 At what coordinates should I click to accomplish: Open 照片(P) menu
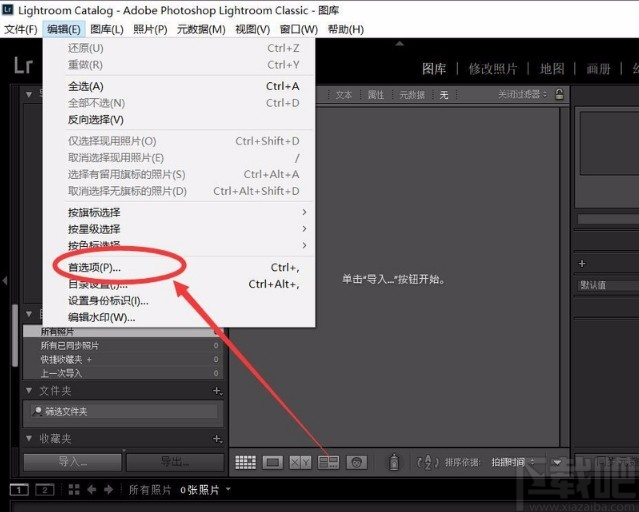pos(150,29)
